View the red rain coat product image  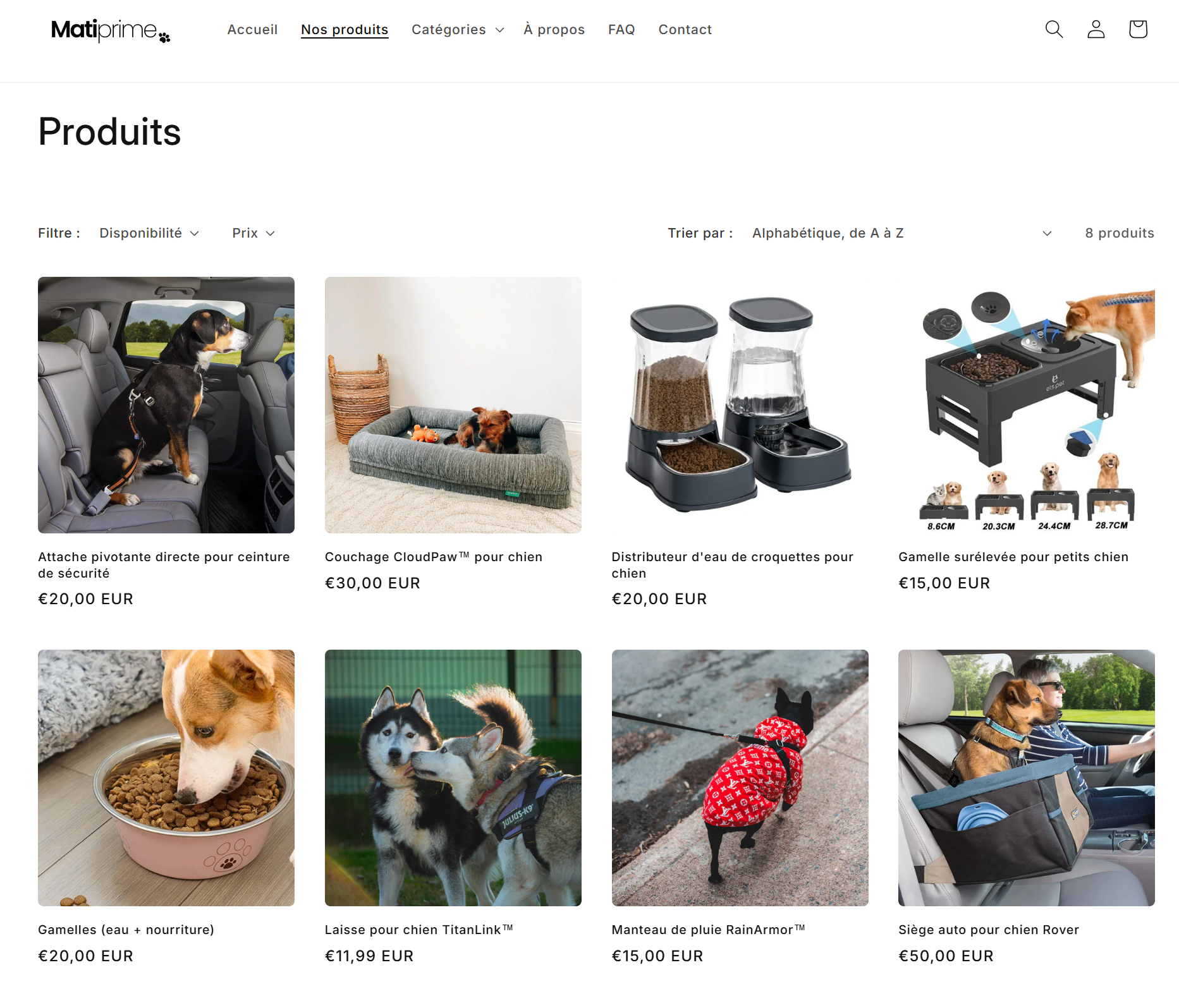(740, 778)
